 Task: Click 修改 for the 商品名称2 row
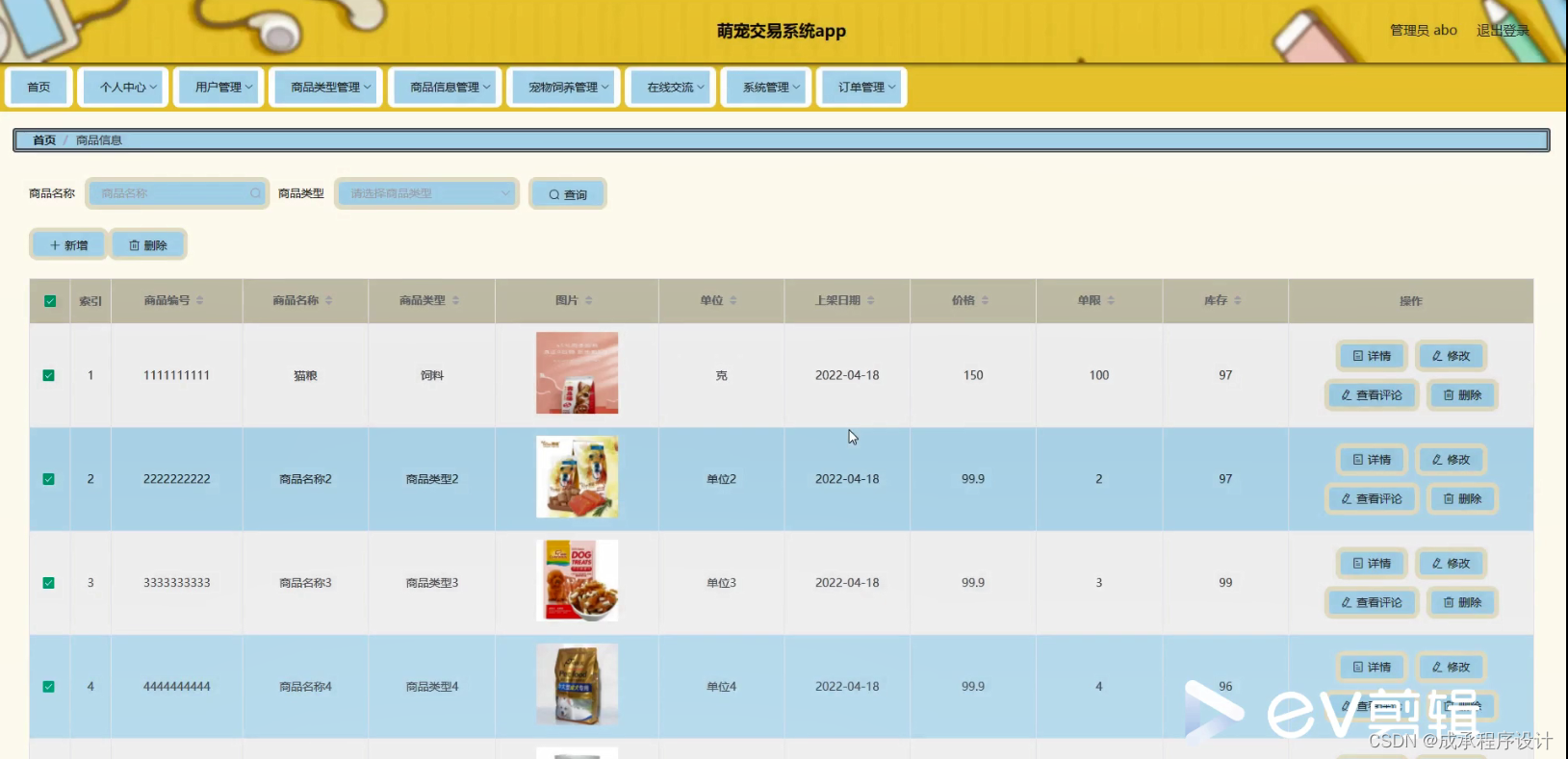click(x=1452, y=460)
